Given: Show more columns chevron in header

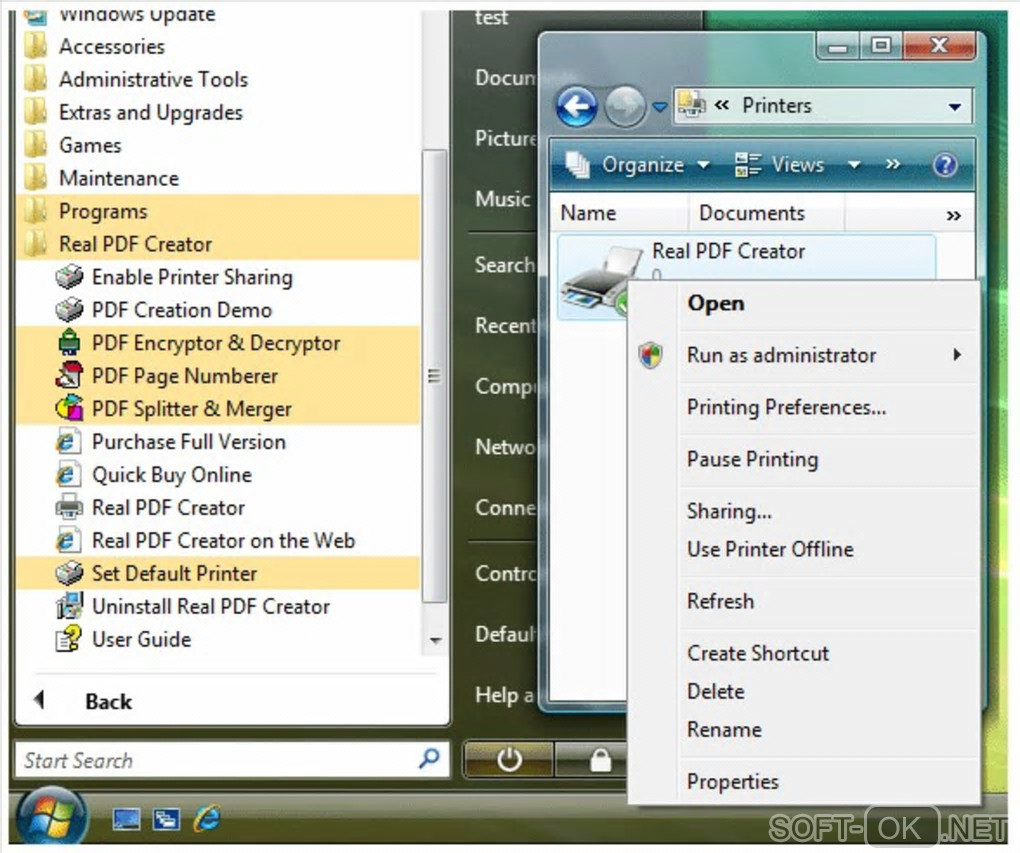Looking at the screenshot, I should (x=954, y=215).
